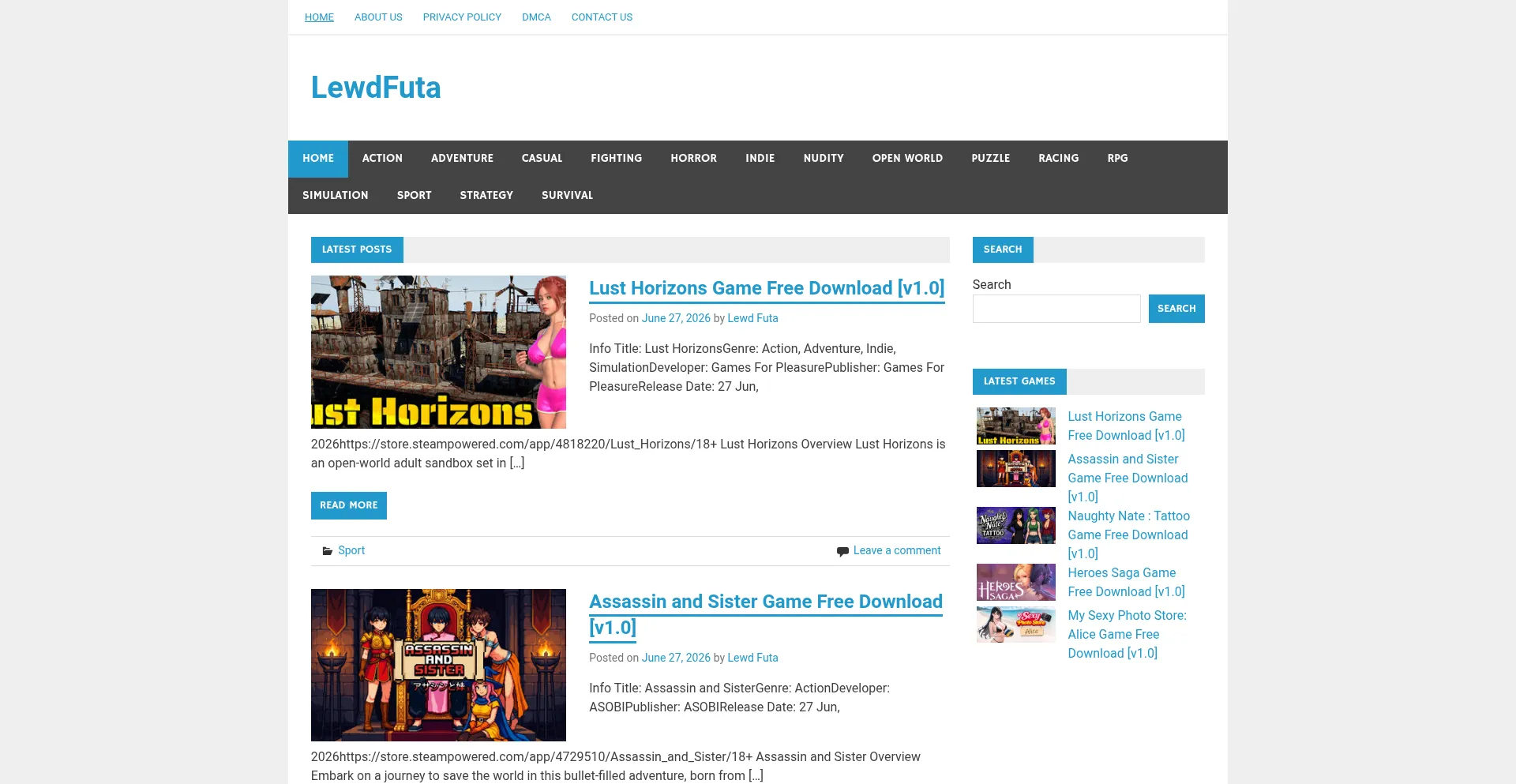Open the Privacy Policy page

[462, 17]
